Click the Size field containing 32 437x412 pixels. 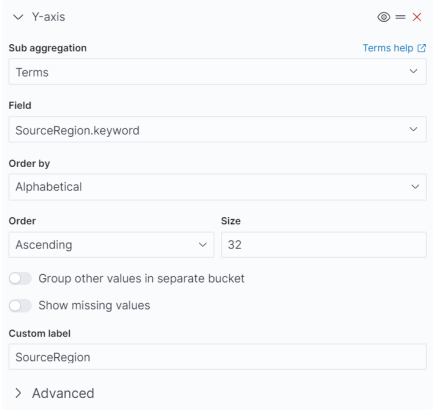tap(324, 245)
